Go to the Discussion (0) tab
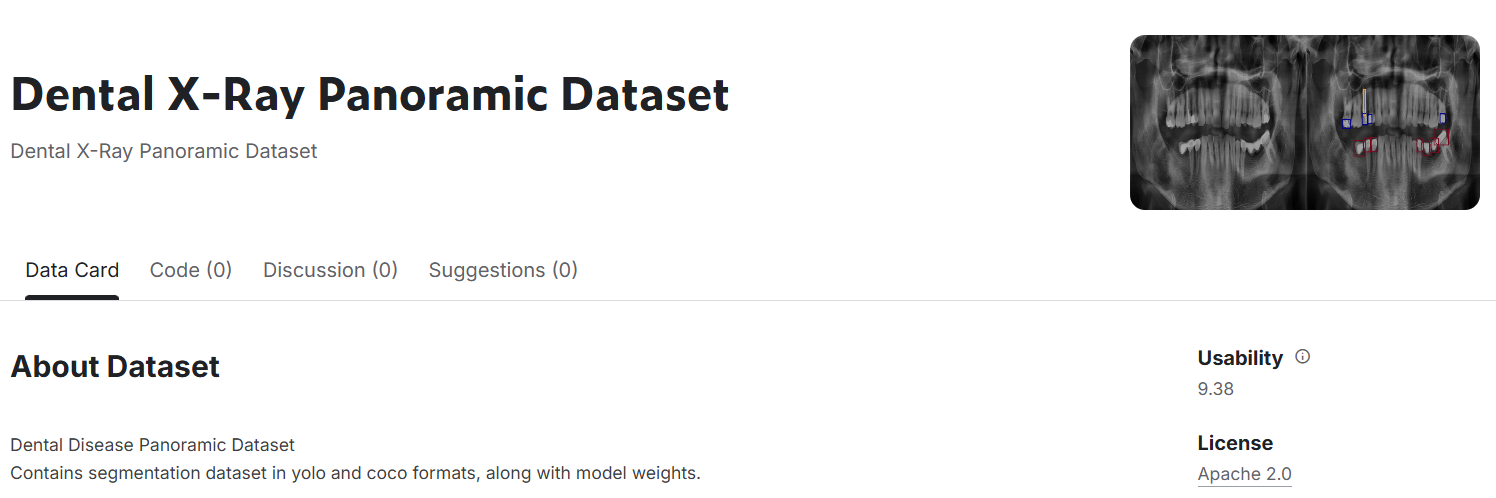 click(330, 270)
